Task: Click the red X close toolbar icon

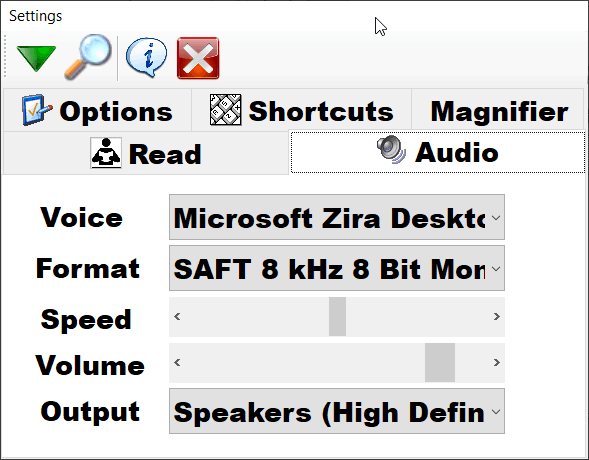Action: tap(198, 58)
